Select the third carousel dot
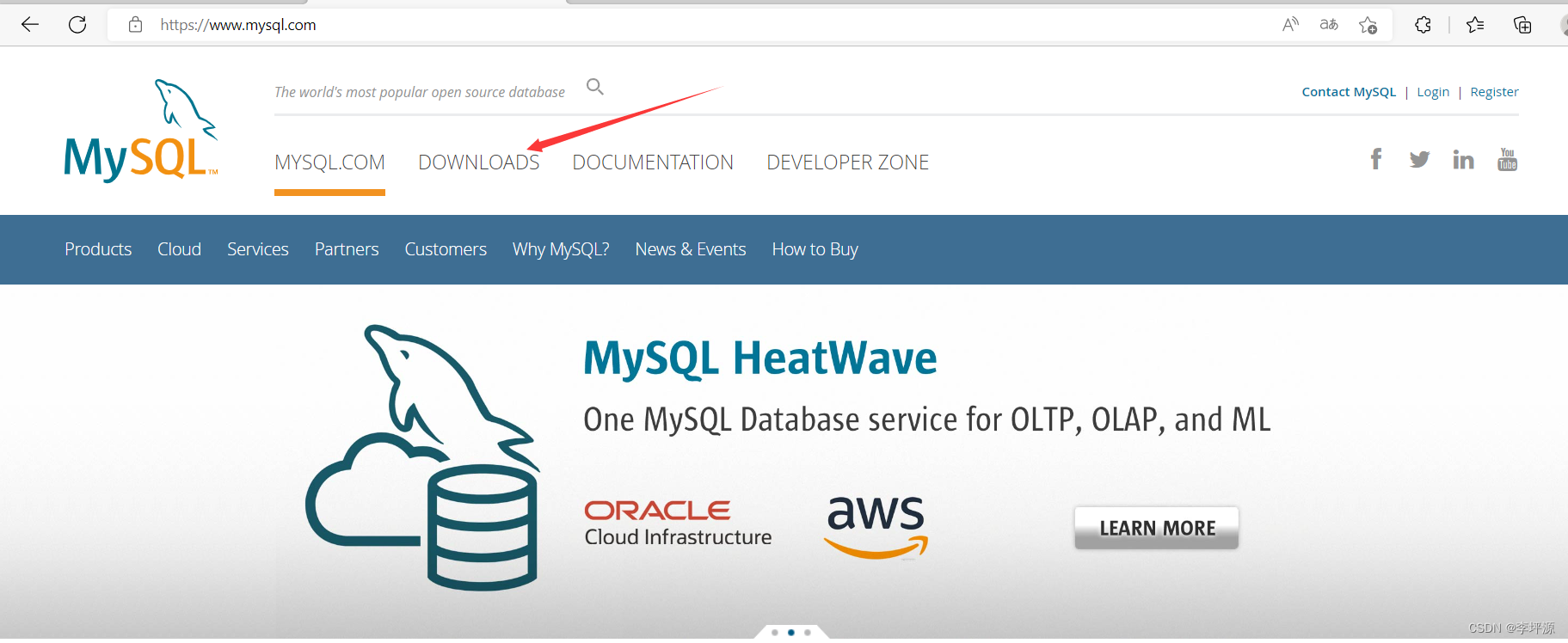The image size is (1568, 643). (x=808, y=633)
